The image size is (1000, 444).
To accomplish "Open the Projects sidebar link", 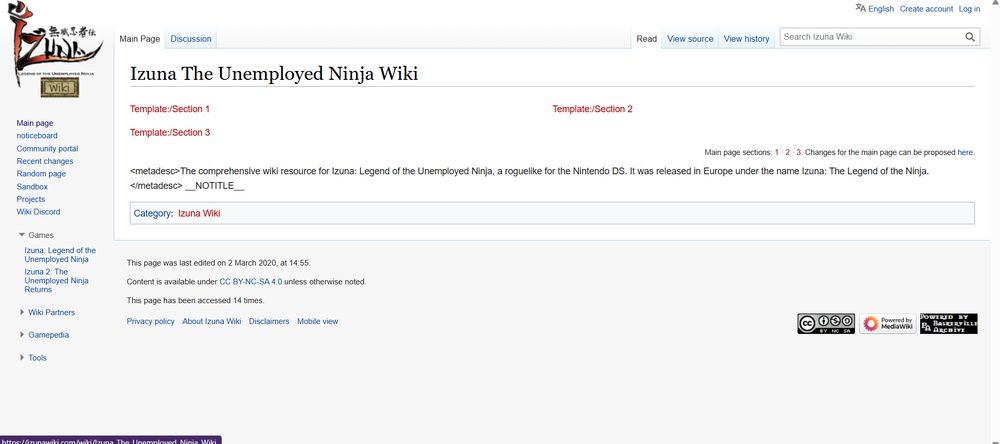I will (31, 199).
